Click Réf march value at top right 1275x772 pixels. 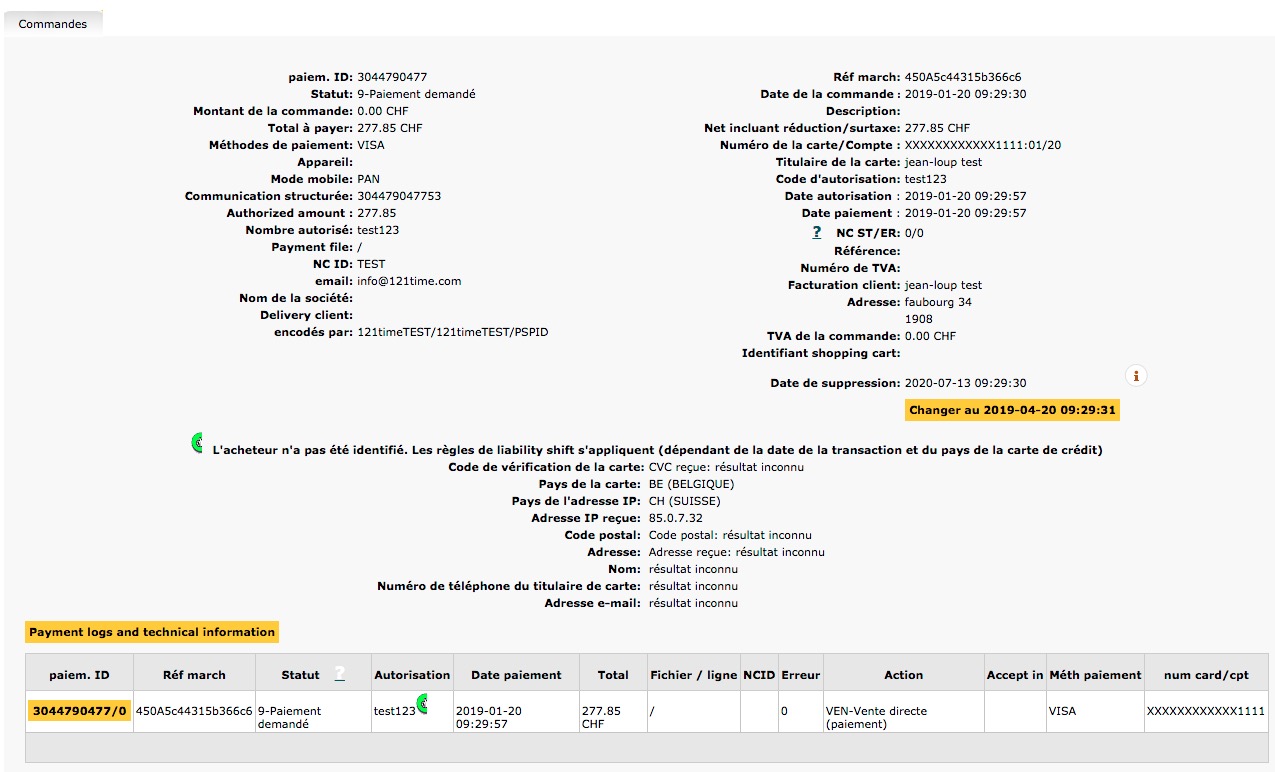pos(963,77)
